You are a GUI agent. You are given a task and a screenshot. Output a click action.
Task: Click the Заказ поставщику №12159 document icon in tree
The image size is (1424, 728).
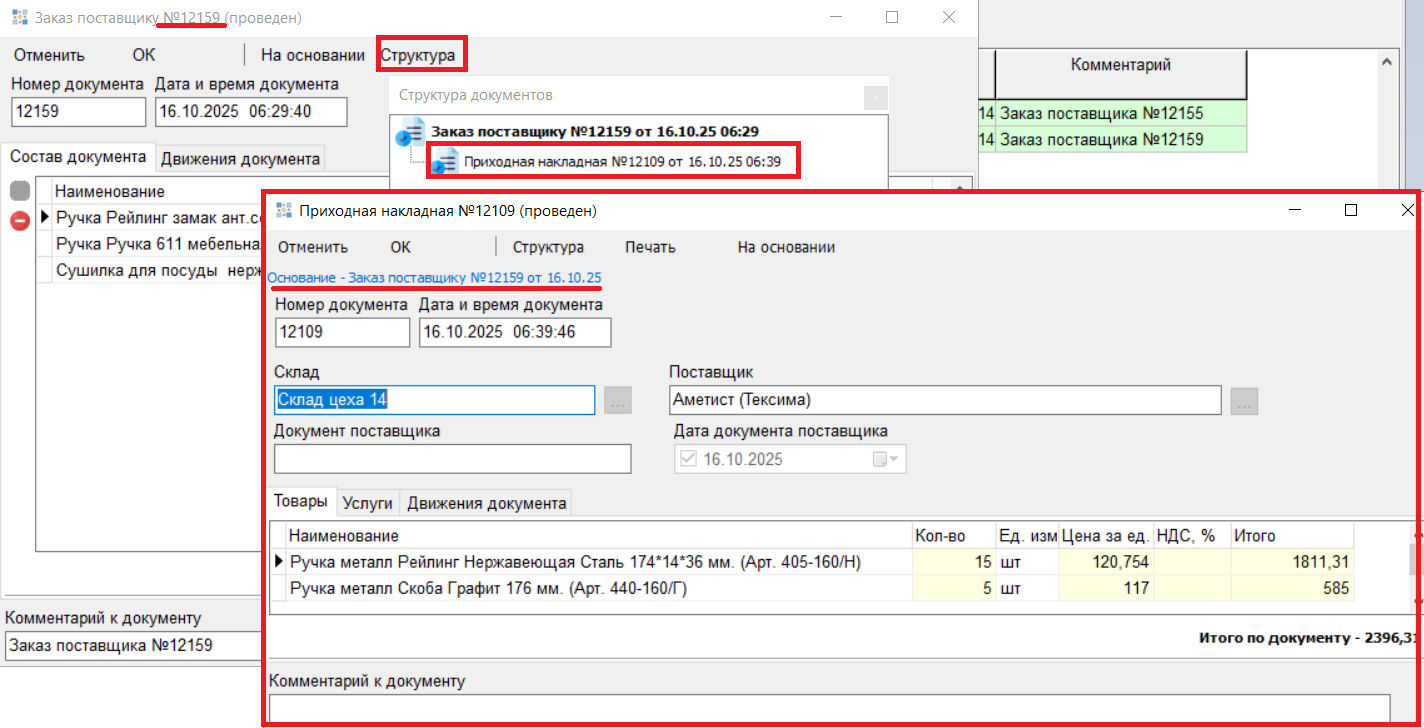pyautogui.click(x=411, y=132)
